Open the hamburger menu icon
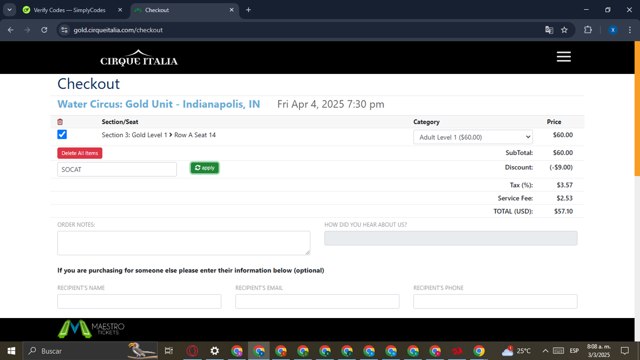640x360 pixels. 564,57
